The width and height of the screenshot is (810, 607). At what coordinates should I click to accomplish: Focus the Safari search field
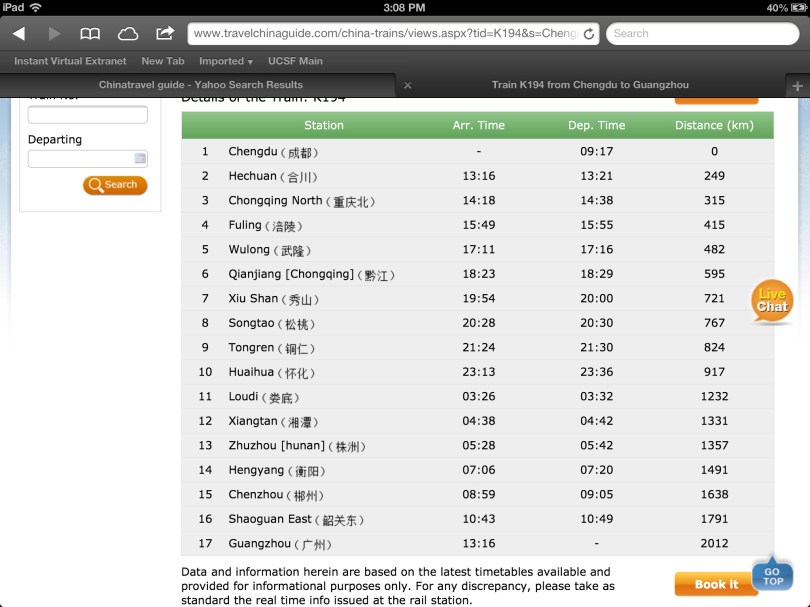[x=700, y=33]
